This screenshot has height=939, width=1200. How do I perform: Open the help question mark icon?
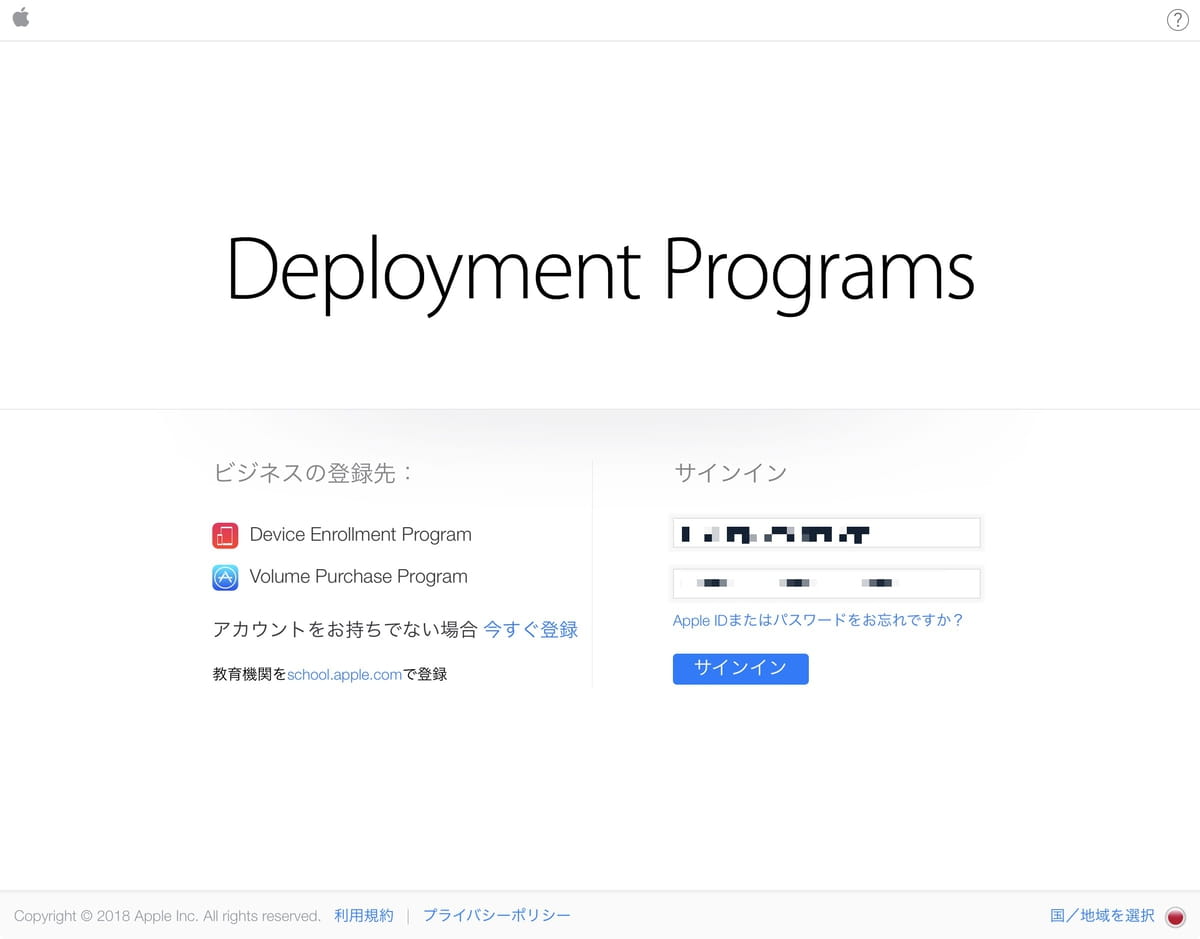click(x=1177, y=20)
